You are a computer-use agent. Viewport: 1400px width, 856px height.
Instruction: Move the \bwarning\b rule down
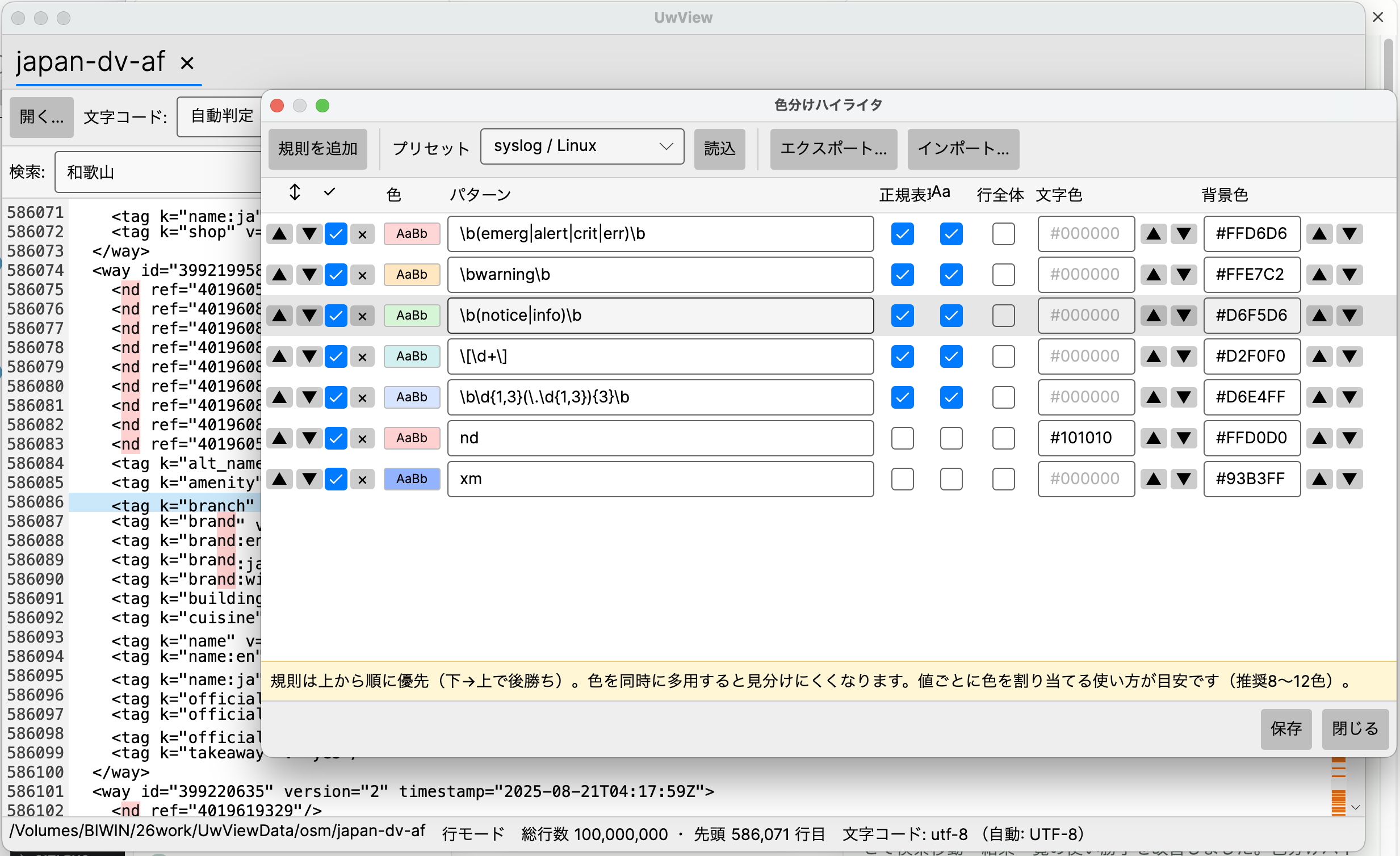[309, 275]
